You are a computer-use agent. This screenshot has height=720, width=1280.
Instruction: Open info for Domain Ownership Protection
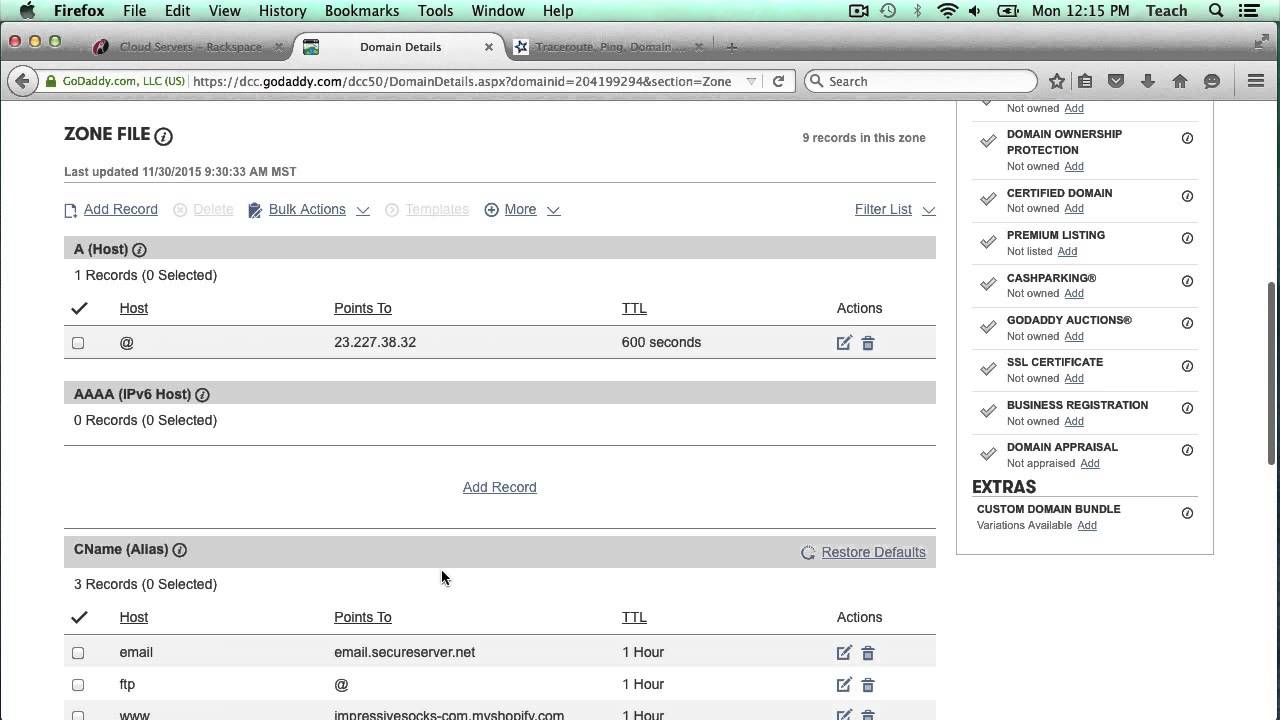click(x=1187, y=138)
